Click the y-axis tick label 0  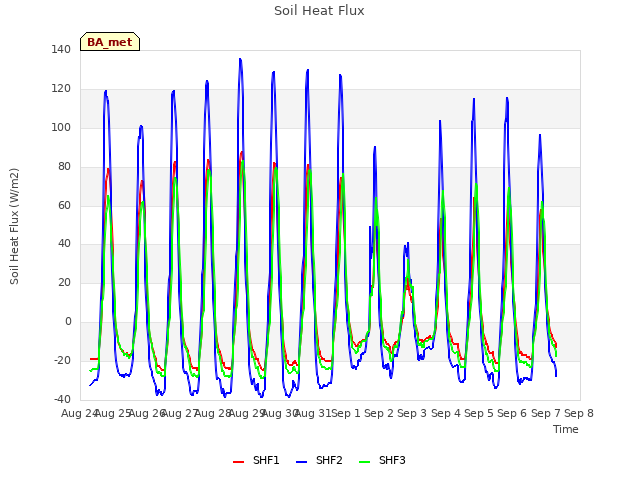pos(68,322)
